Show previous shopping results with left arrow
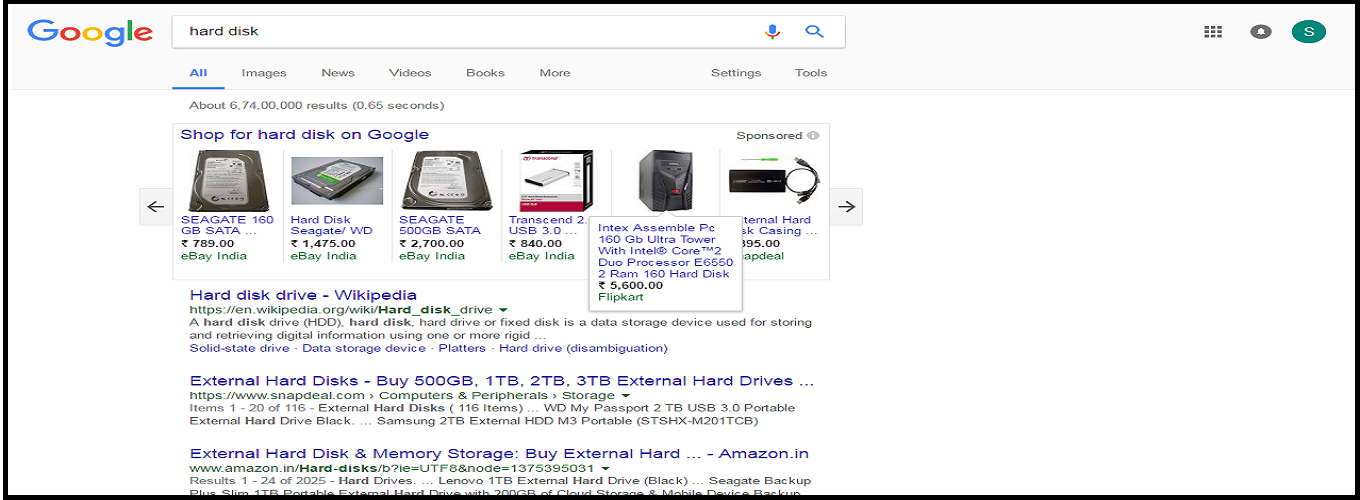Screen dimensions: 1360x500 tap(155, 207)
